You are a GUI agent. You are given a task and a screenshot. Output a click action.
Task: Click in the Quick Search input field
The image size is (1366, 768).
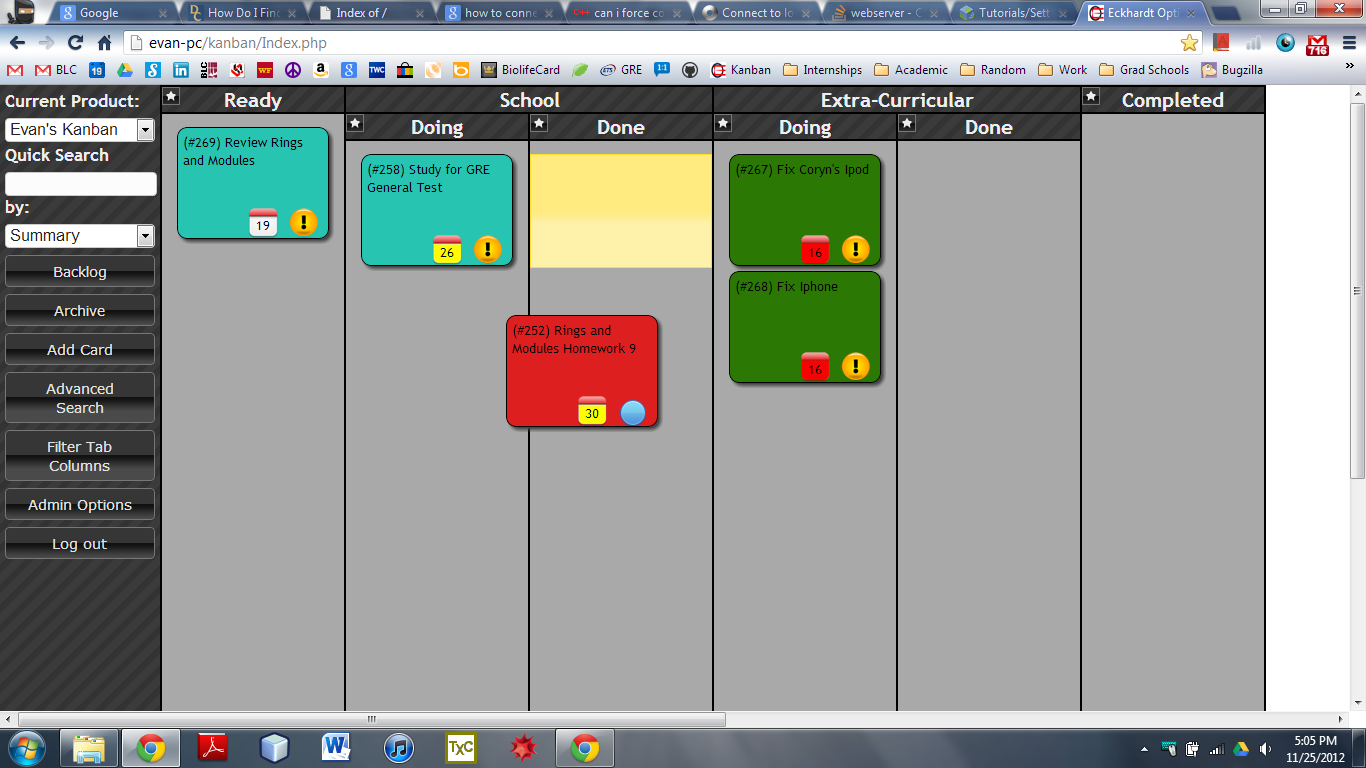click(x=81, y=184)
